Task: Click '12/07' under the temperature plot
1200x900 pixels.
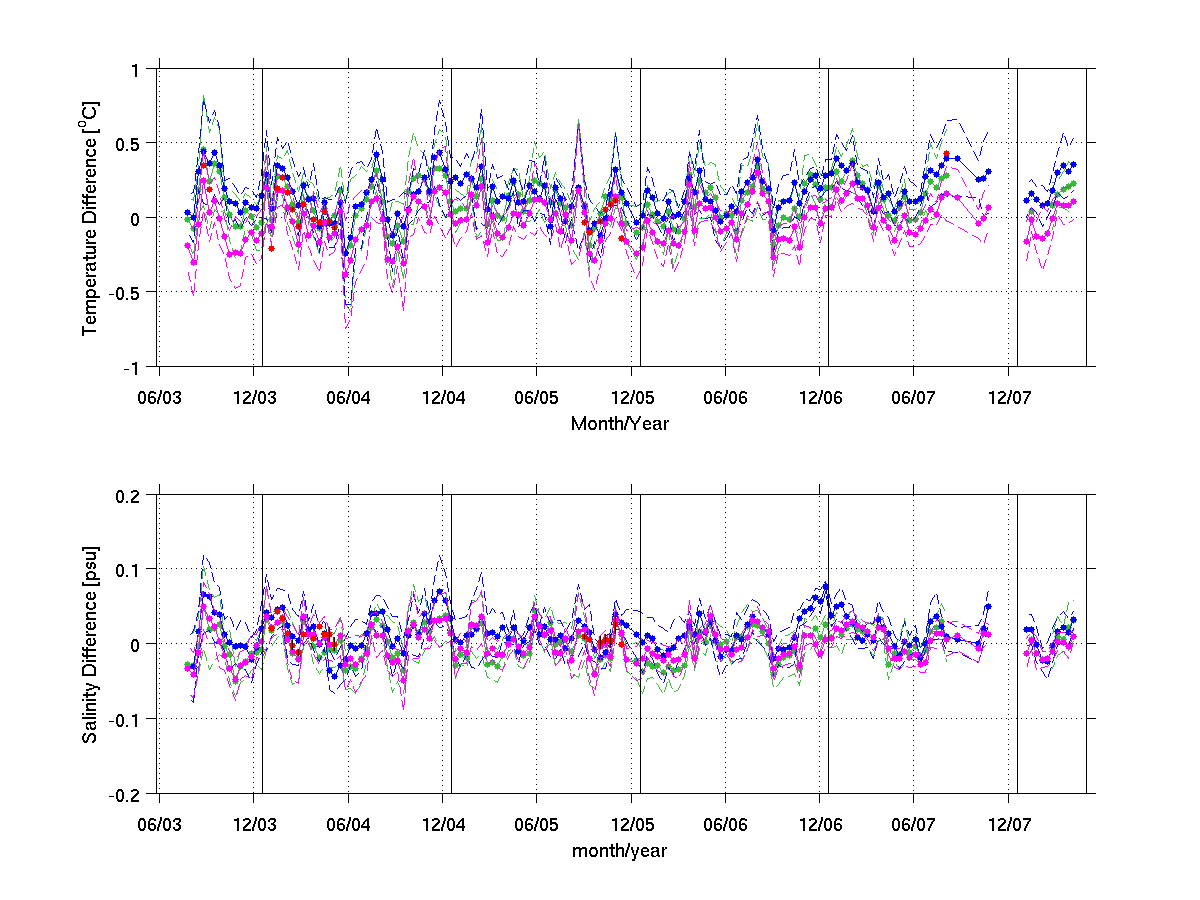Action: [x=1008, y=398]
